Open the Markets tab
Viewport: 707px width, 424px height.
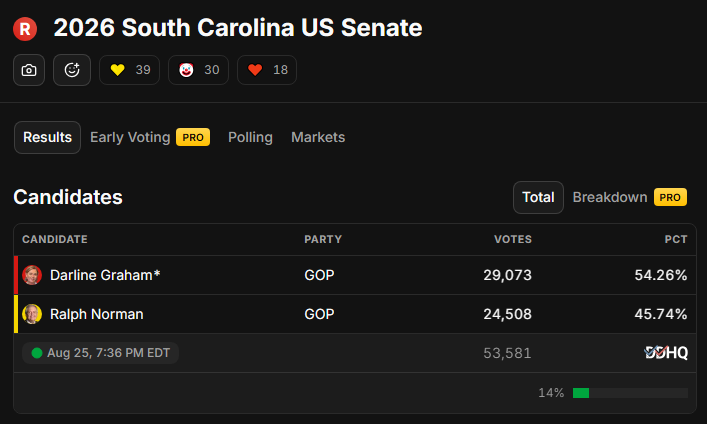click(318, 137)
